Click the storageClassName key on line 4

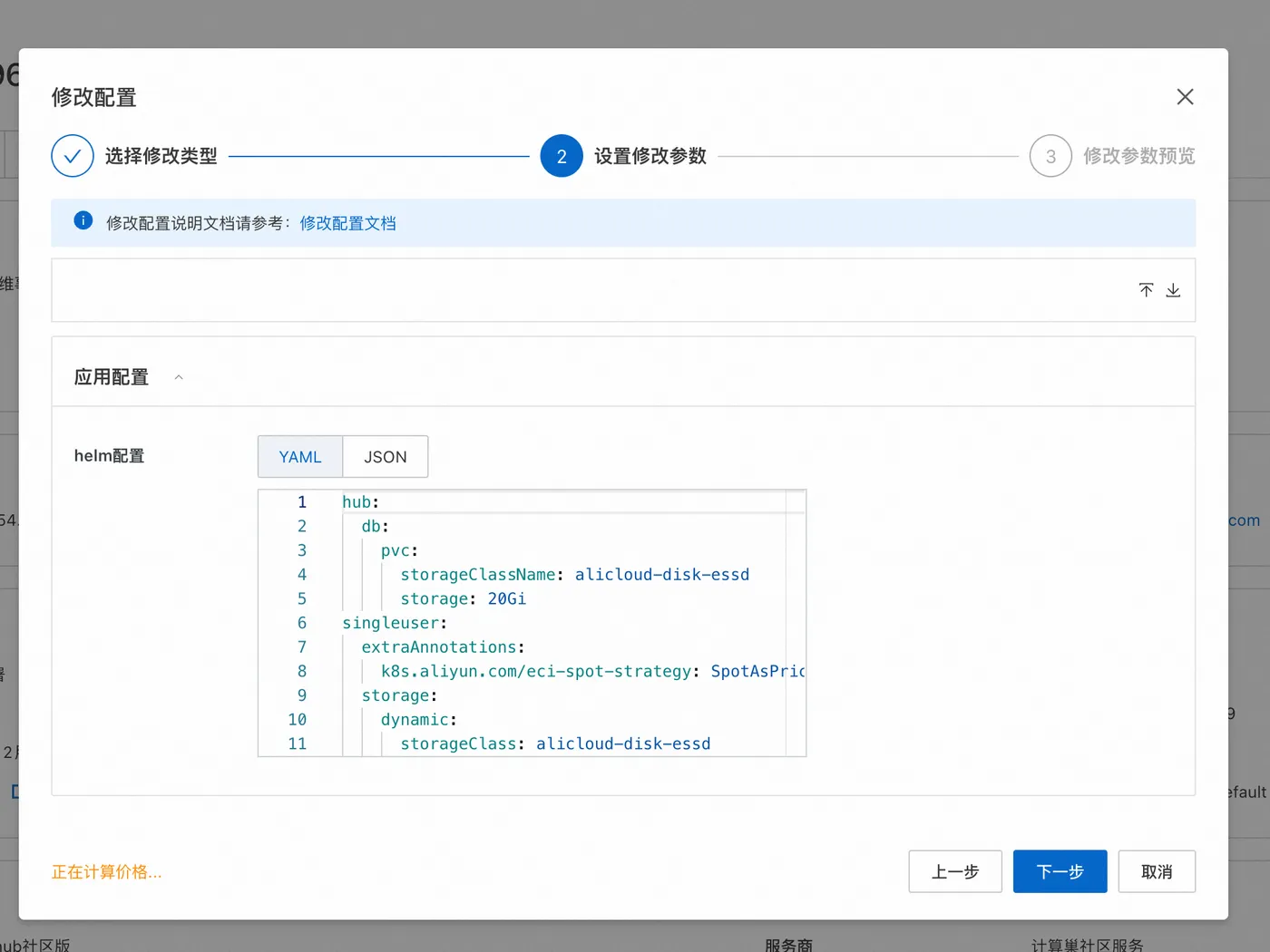click(478, 575)
